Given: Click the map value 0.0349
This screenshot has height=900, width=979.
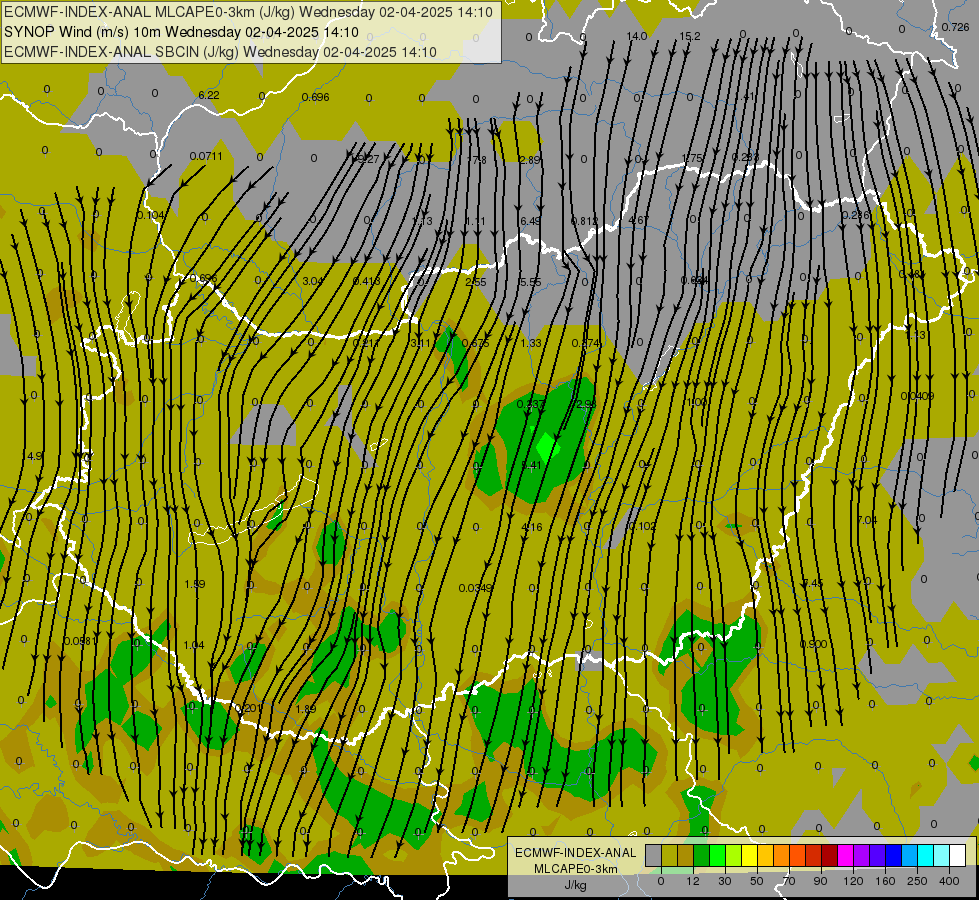Looking at the screenshot, I should (x=476, y=588).
